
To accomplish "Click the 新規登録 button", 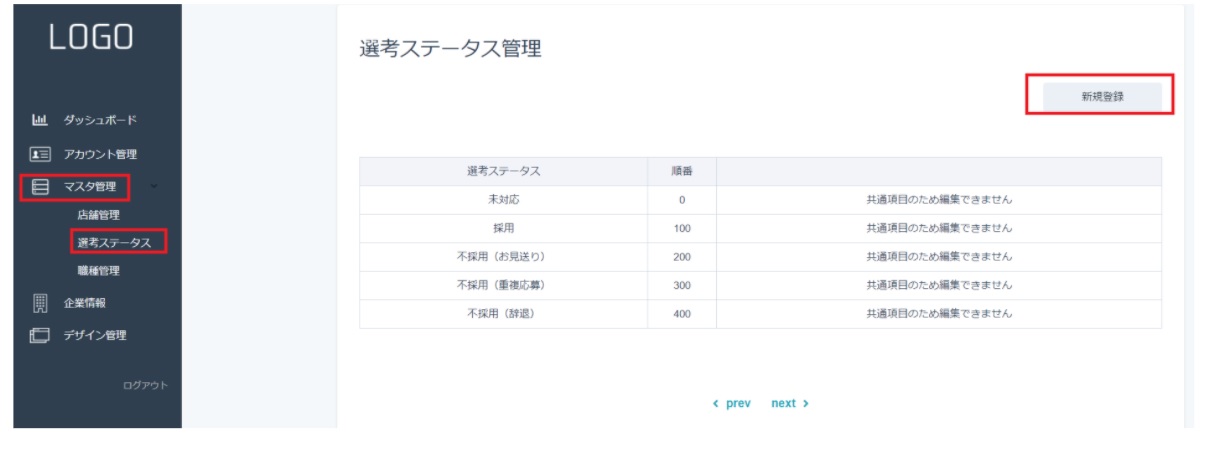I will 1102,97.
